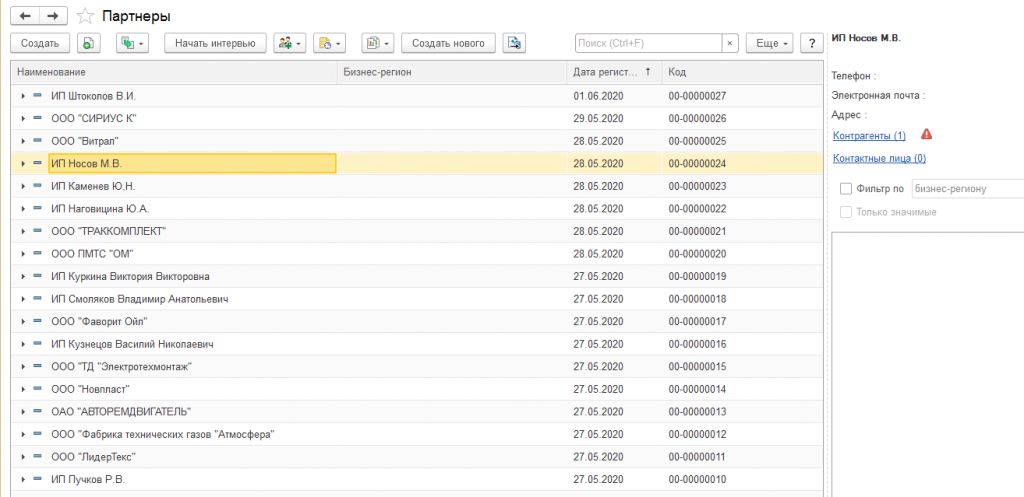Click the Создать нового button
Viewport: 1024px width, 497px height.
coord(449,43)
